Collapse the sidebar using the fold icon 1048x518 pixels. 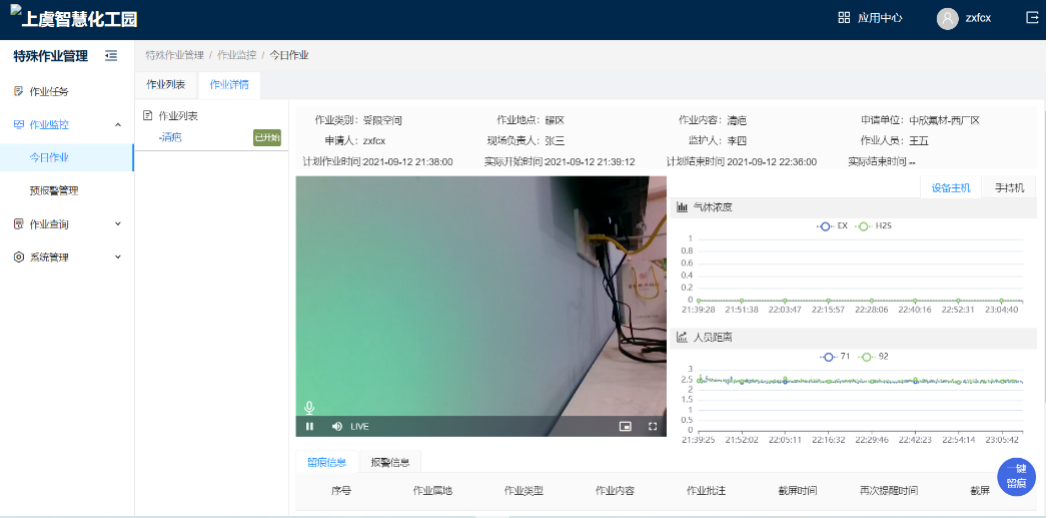coord(111,56)
